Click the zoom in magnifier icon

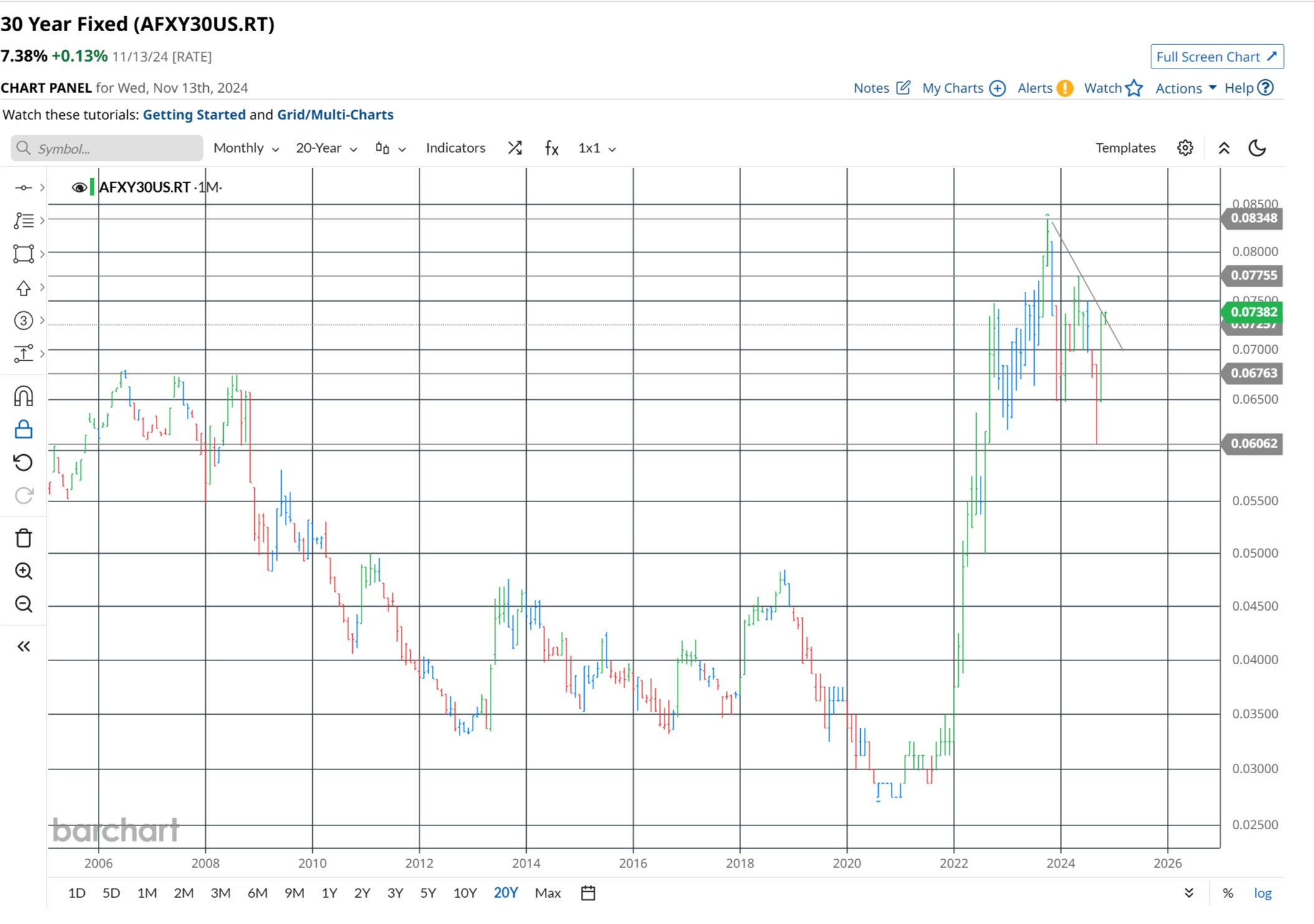point(24,571)
